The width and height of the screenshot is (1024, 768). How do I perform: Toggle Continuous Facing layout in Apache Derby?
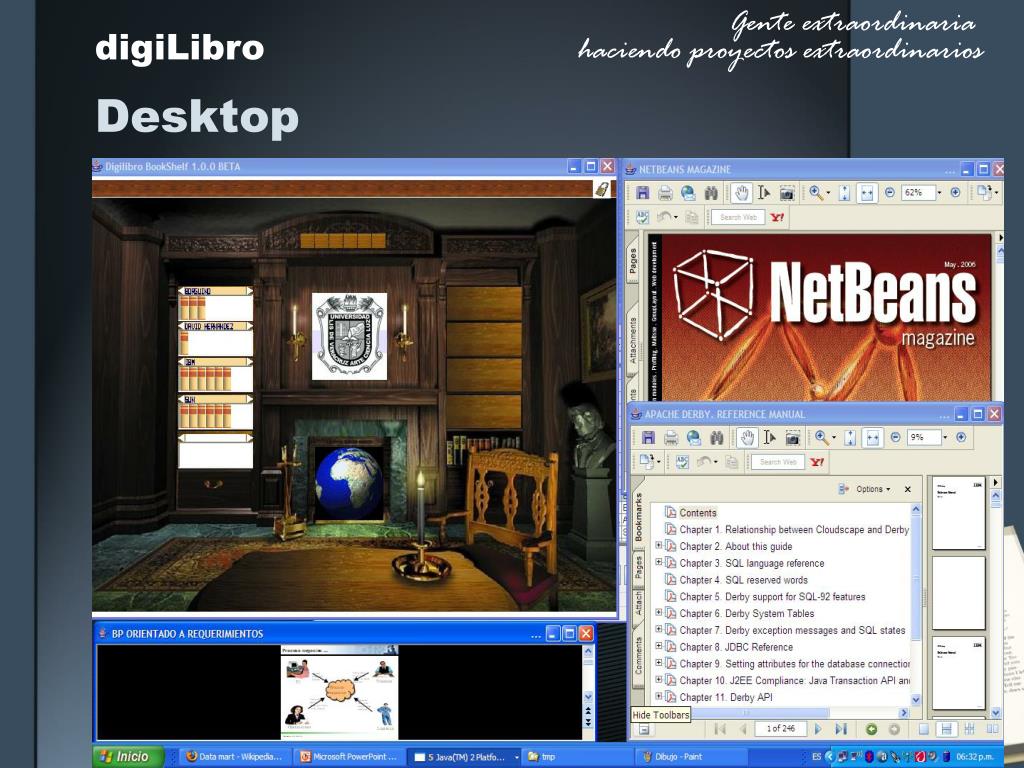(970, 729)
